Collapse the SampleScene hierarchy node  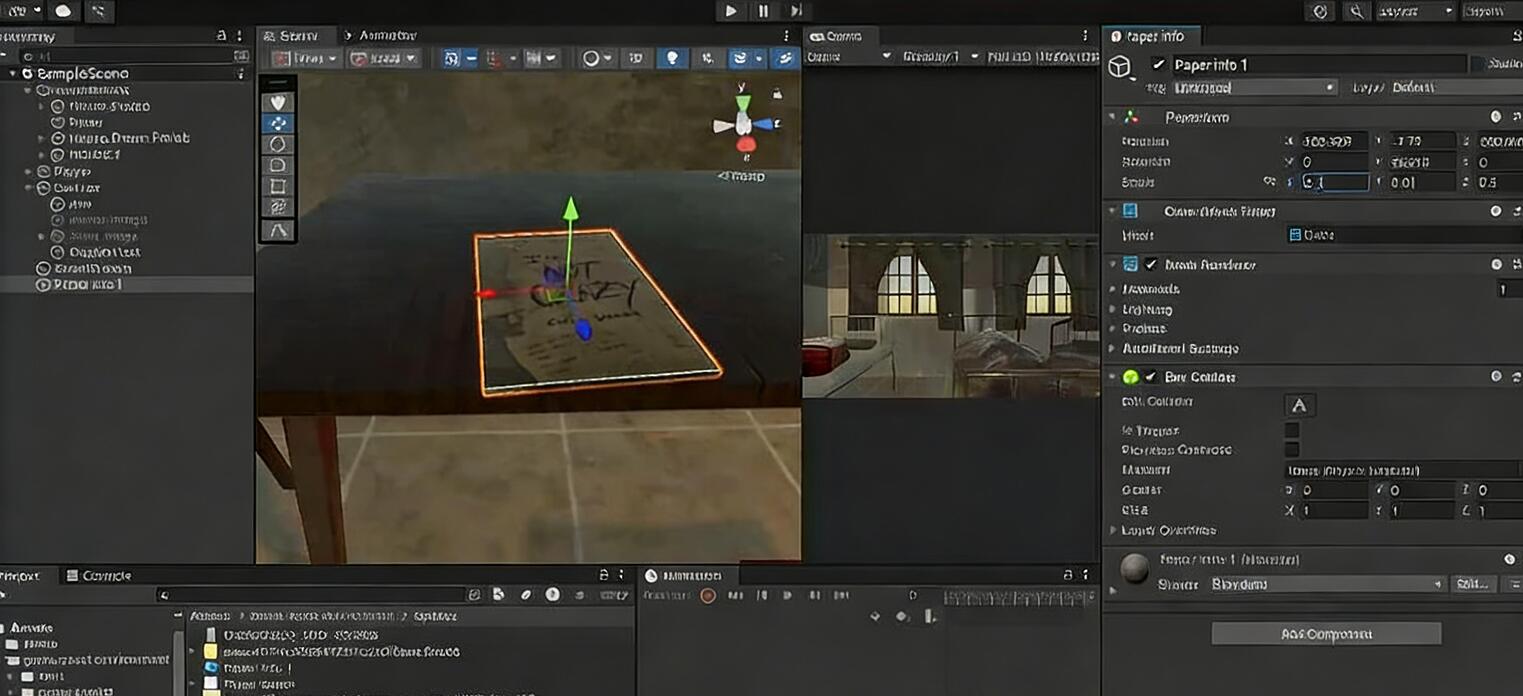click(10, 73)
